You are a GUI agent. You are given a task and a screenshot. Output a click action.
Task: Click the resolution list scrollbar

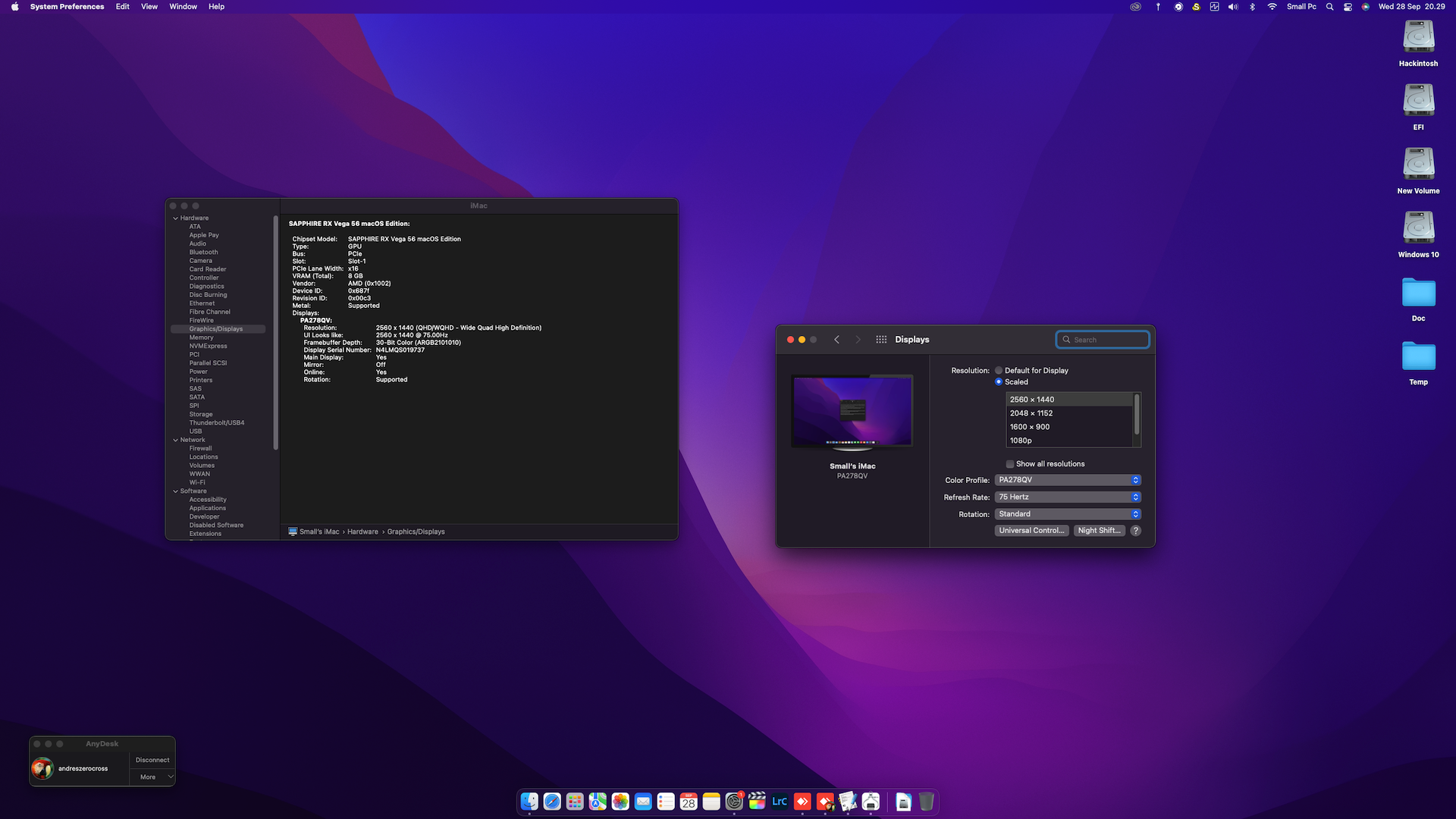(1137, 414)
